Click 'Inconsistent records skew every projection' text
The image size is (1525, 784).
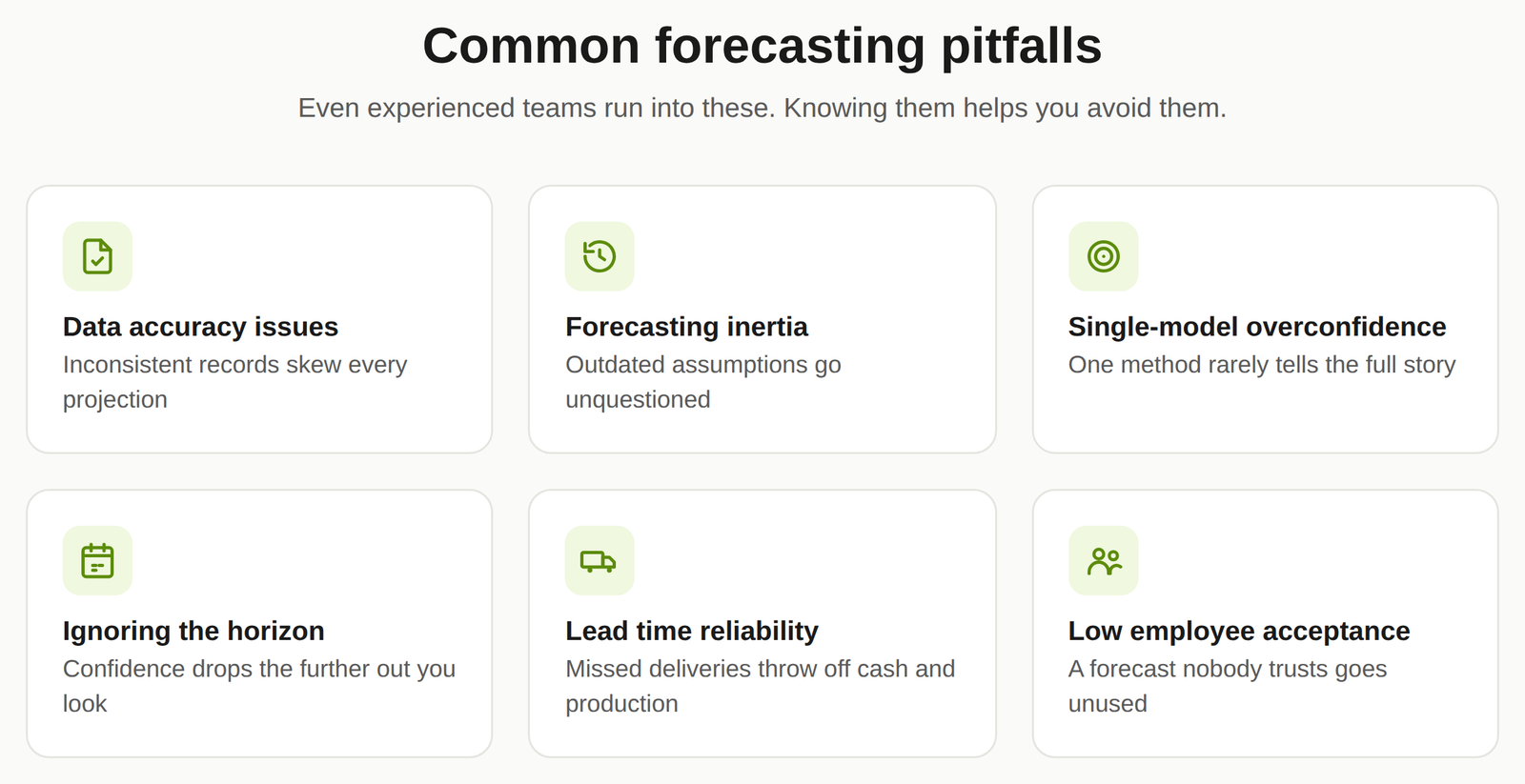pyautogui.click(x=234, y=382)
